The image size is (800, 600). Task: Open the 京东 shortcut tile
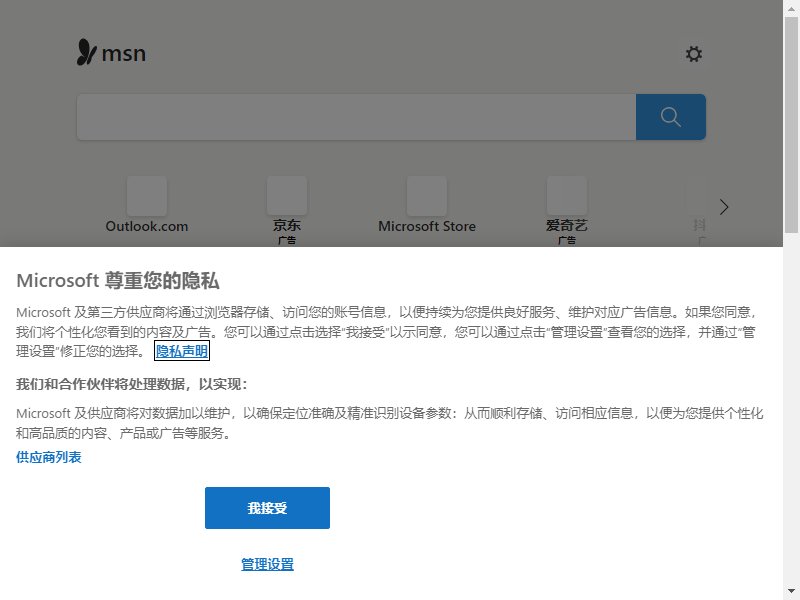tap(287, 210)
